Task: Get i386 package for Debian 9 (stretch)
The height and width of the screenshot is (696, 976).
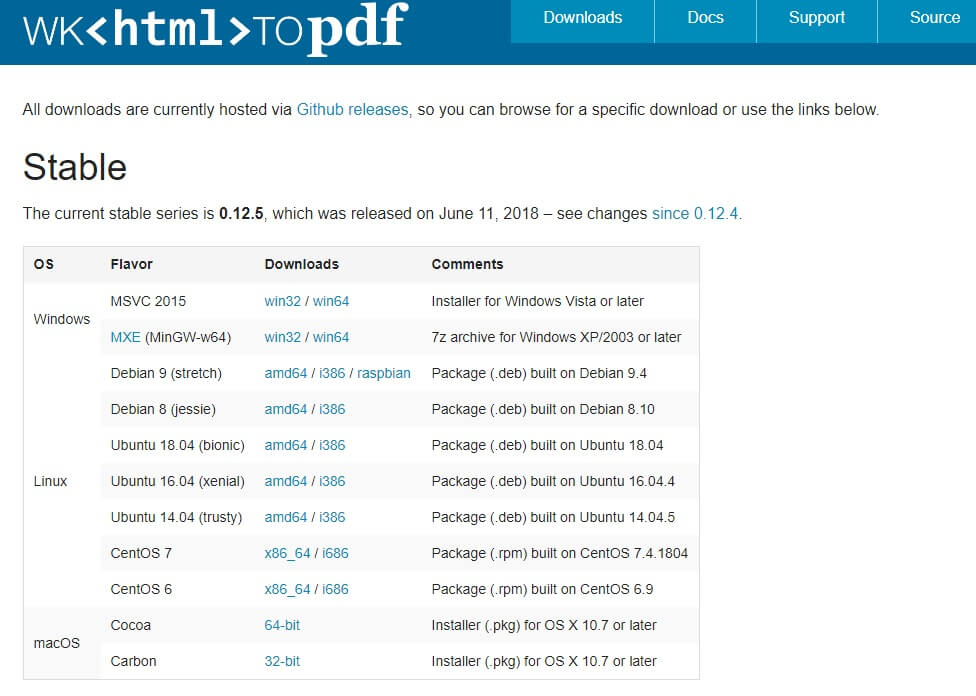Action: [x=332, y=374]
